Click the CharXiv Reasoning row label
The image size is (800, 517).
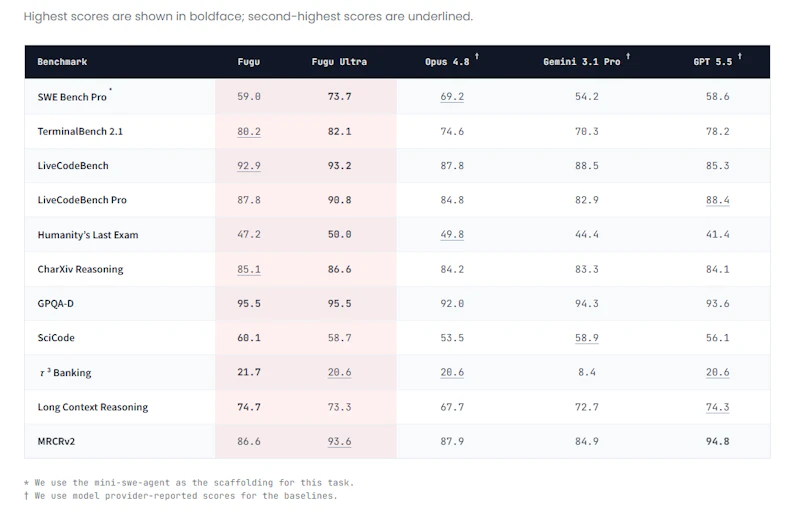pyautogui.click(x=80, y=269)
